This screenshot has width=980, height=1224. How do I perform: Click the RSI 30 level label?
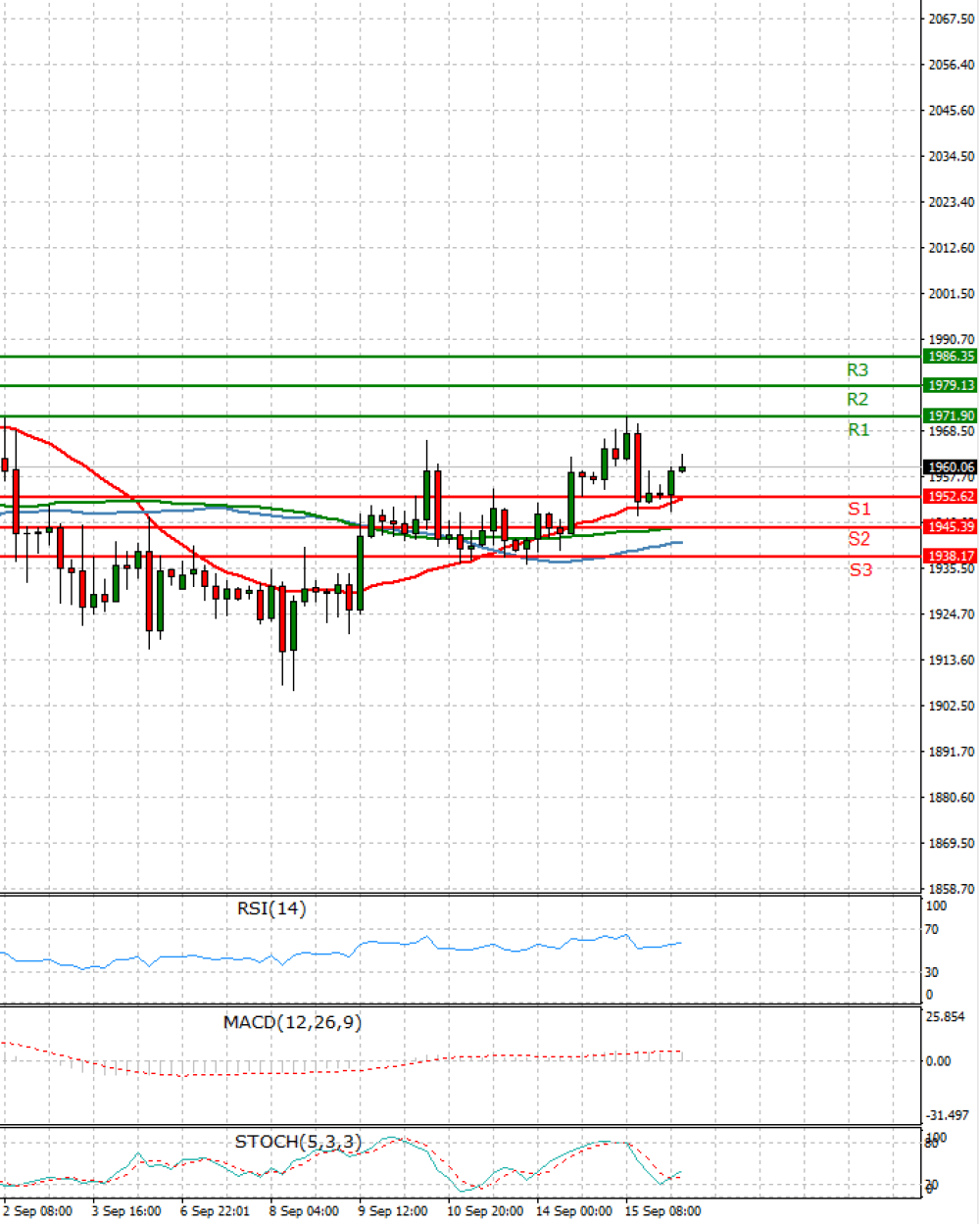[x=931, y=973]
